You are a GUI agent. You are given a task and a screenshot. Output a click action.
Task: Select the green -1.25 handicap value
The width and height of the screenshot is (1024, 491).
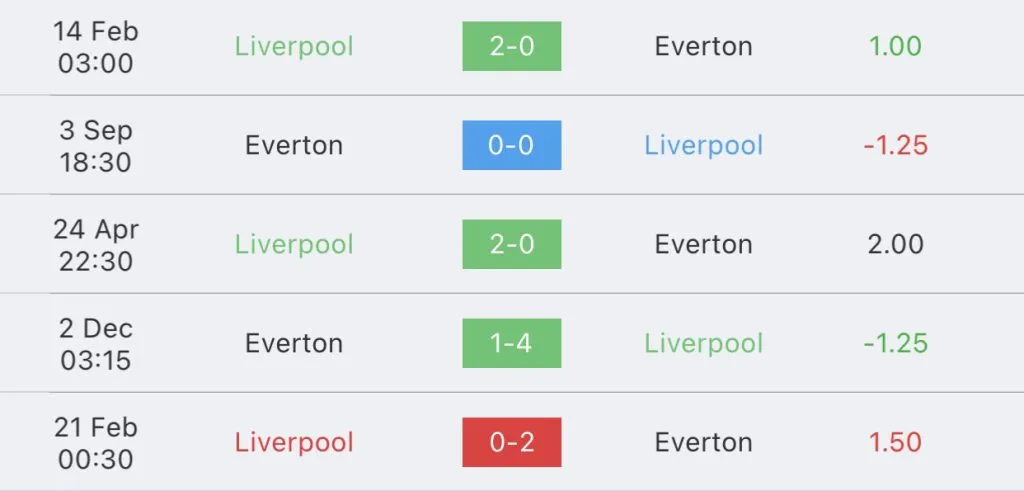click(x=896, y=343)
